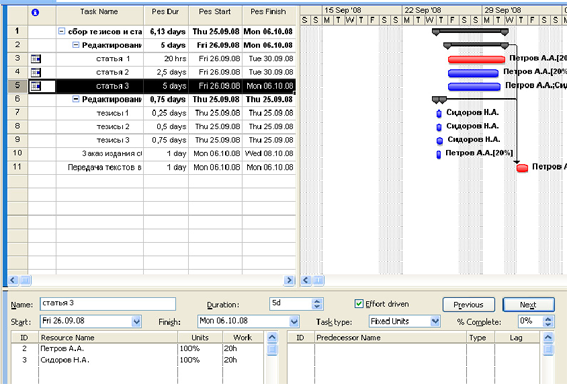
Task: Select resource Петров А.А. in the resource list
Action: point(62,349)
